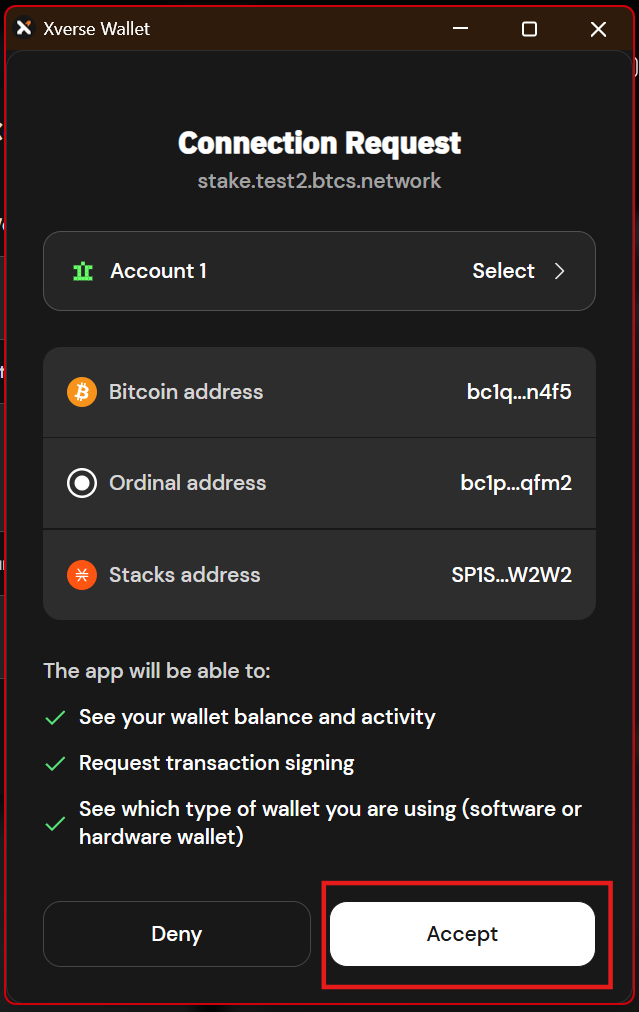Click the green Account 1 wallet icon

(x=82, y=270)
